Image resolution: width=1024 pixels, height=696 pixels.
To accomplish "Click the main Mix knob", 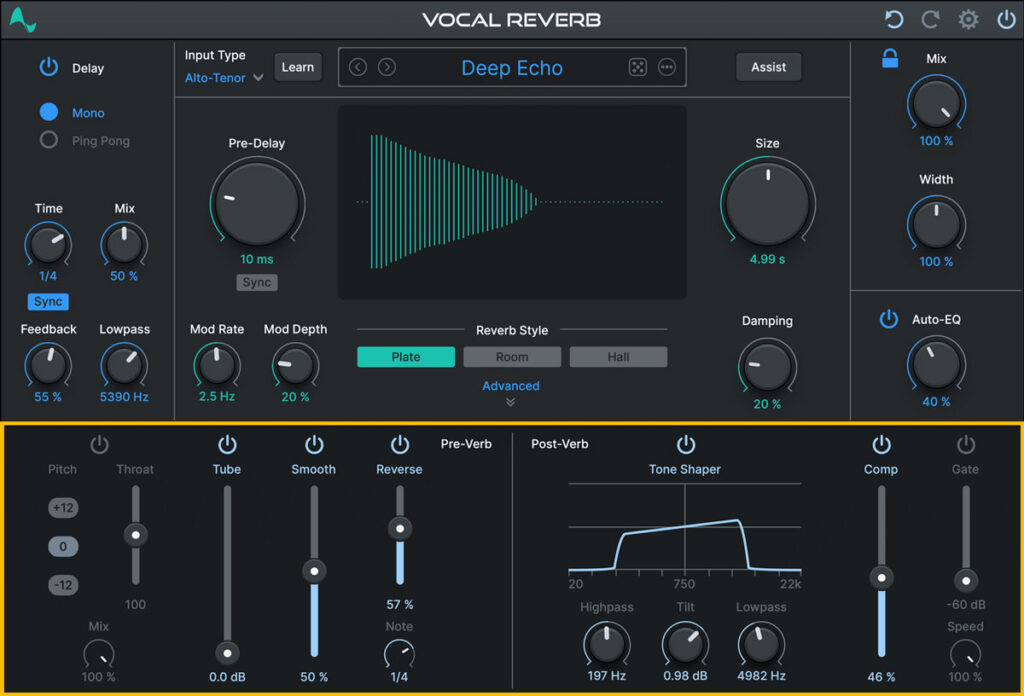I will (936, 104).
